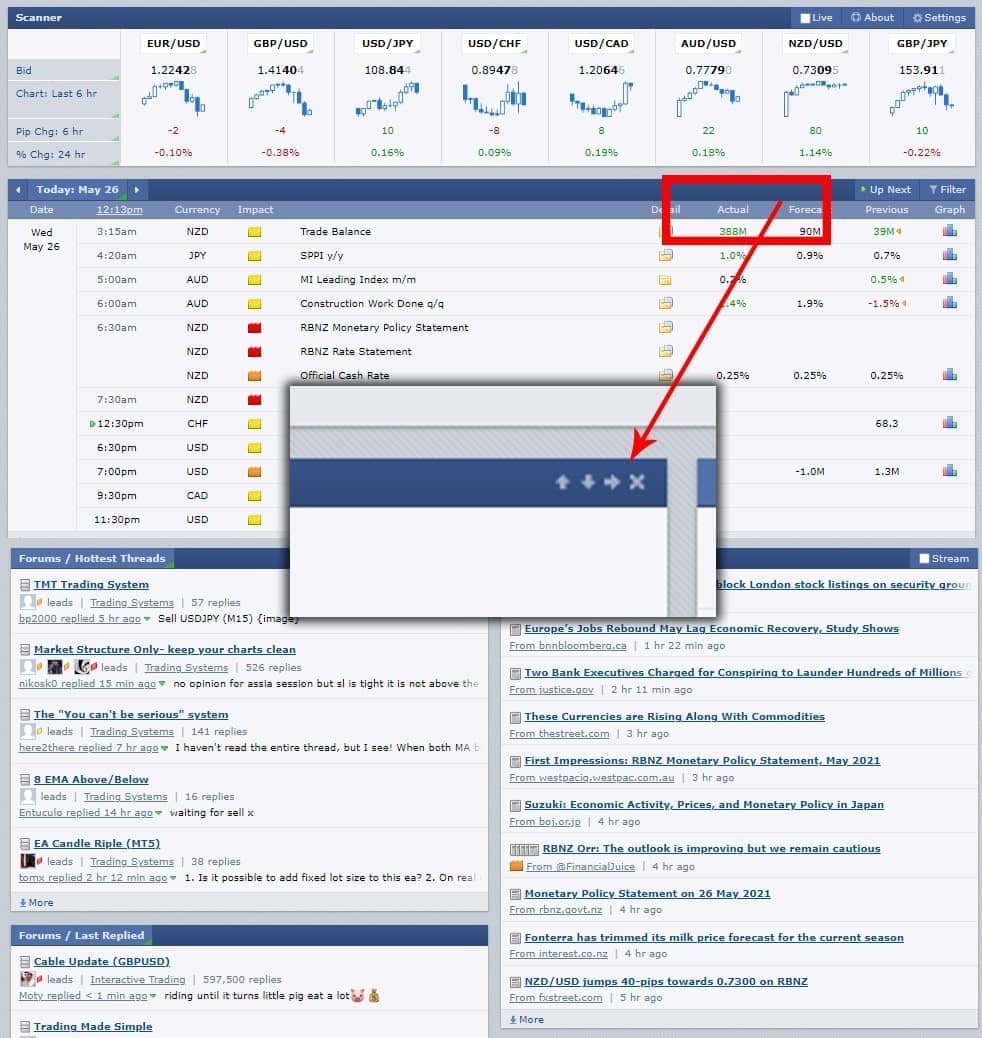The height and width of the screenshot is (1038, 982).
Task: Select the Forums / Hottest Threads header tab
Action: 92,559
